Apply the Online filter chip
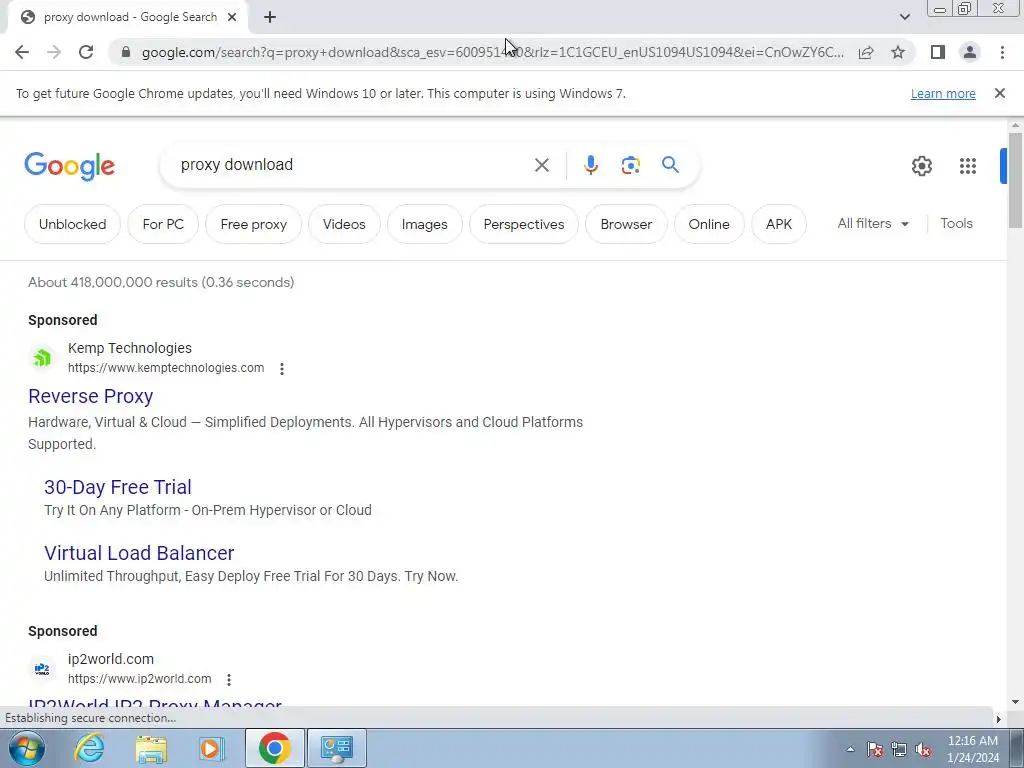The height and width of the screenshot is (768, 1024). point(709,224)
